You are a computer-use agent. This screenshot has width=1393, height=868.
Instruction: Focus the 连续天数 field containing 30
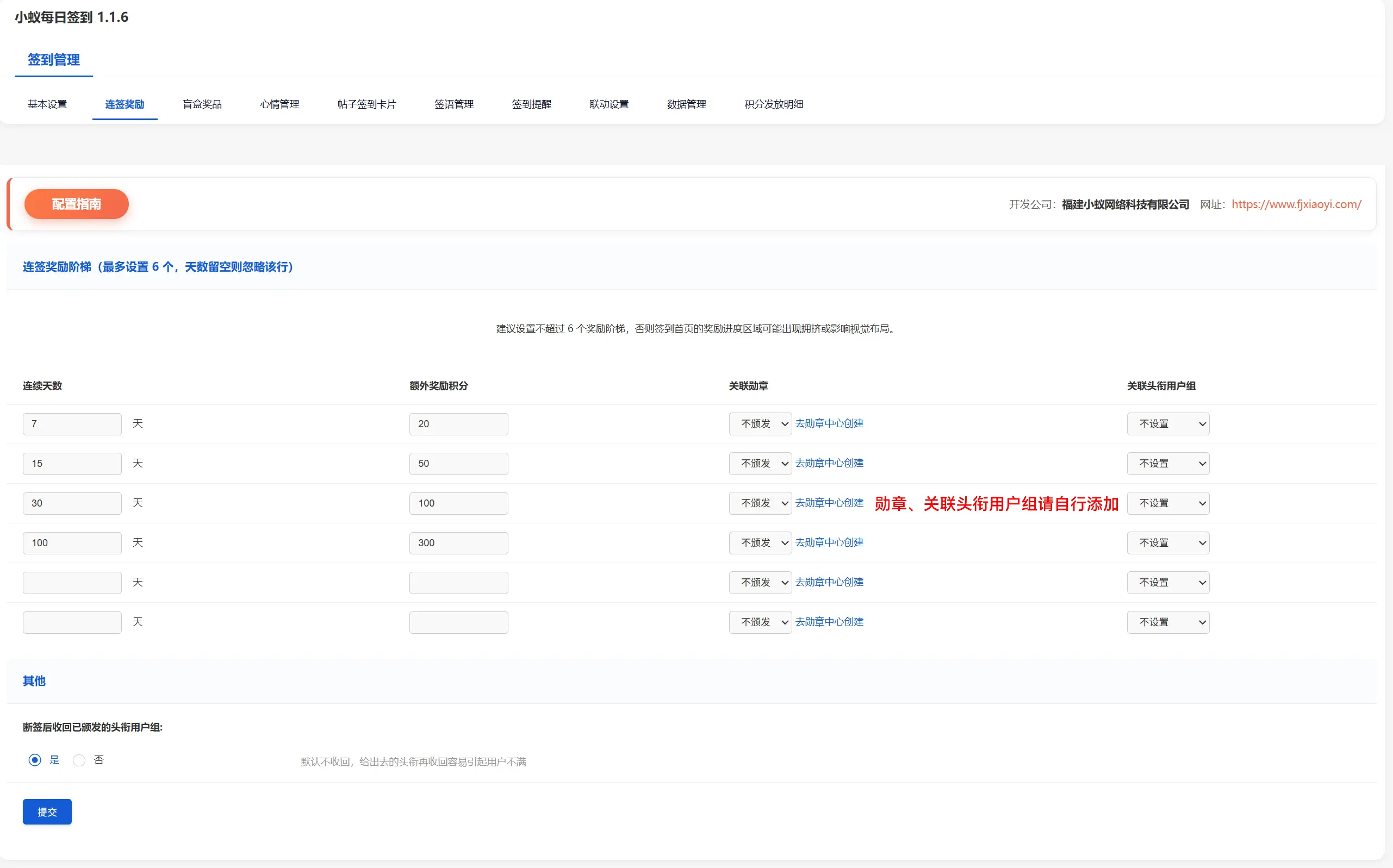click(72, 503)
